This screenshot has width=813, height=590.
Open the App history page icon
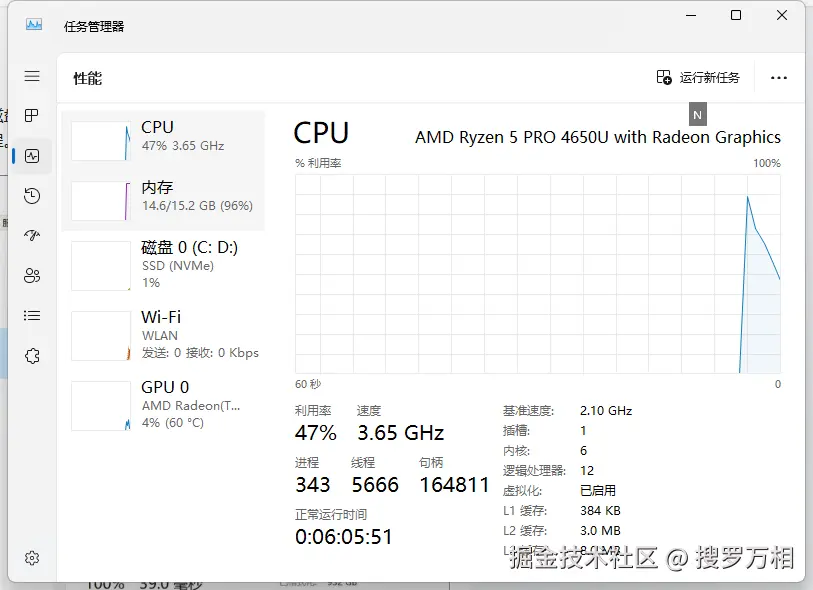point(32,195)
